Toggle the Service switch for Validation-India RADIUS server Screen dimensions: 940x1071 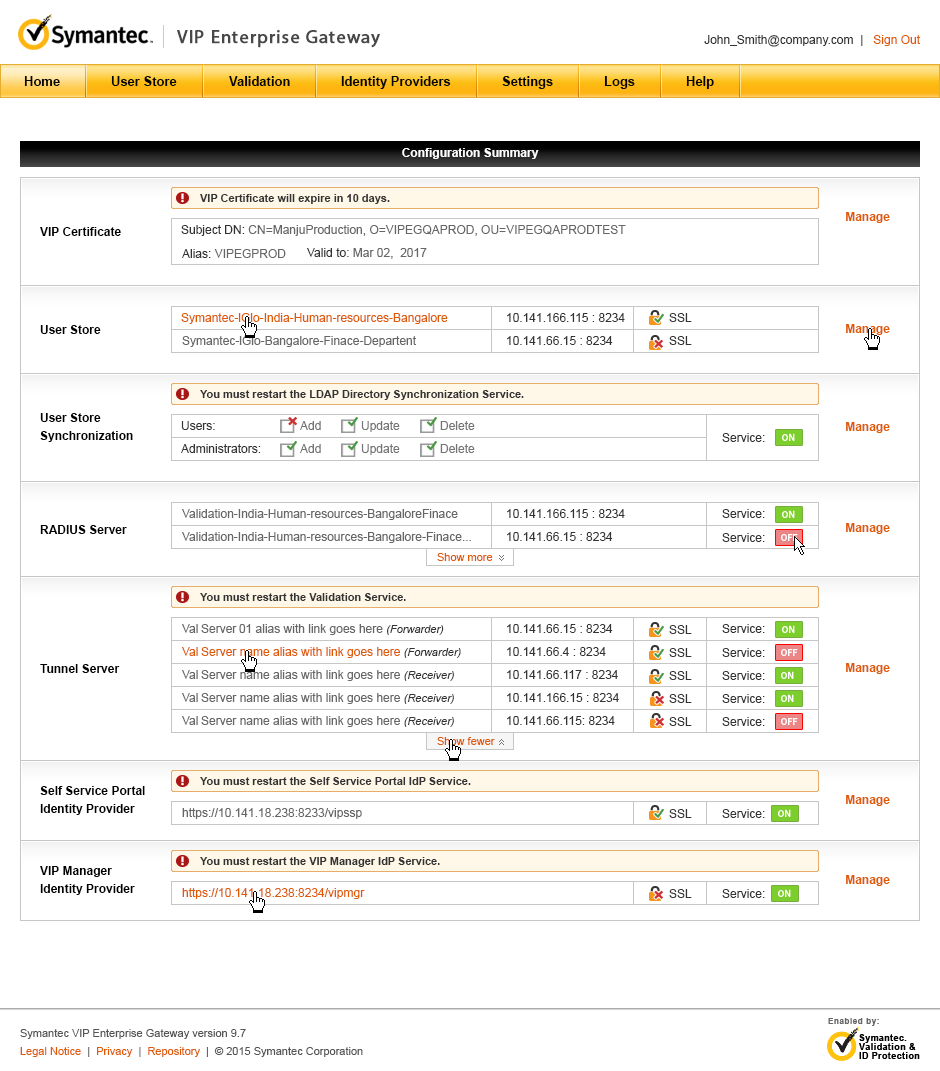[789, 514]
